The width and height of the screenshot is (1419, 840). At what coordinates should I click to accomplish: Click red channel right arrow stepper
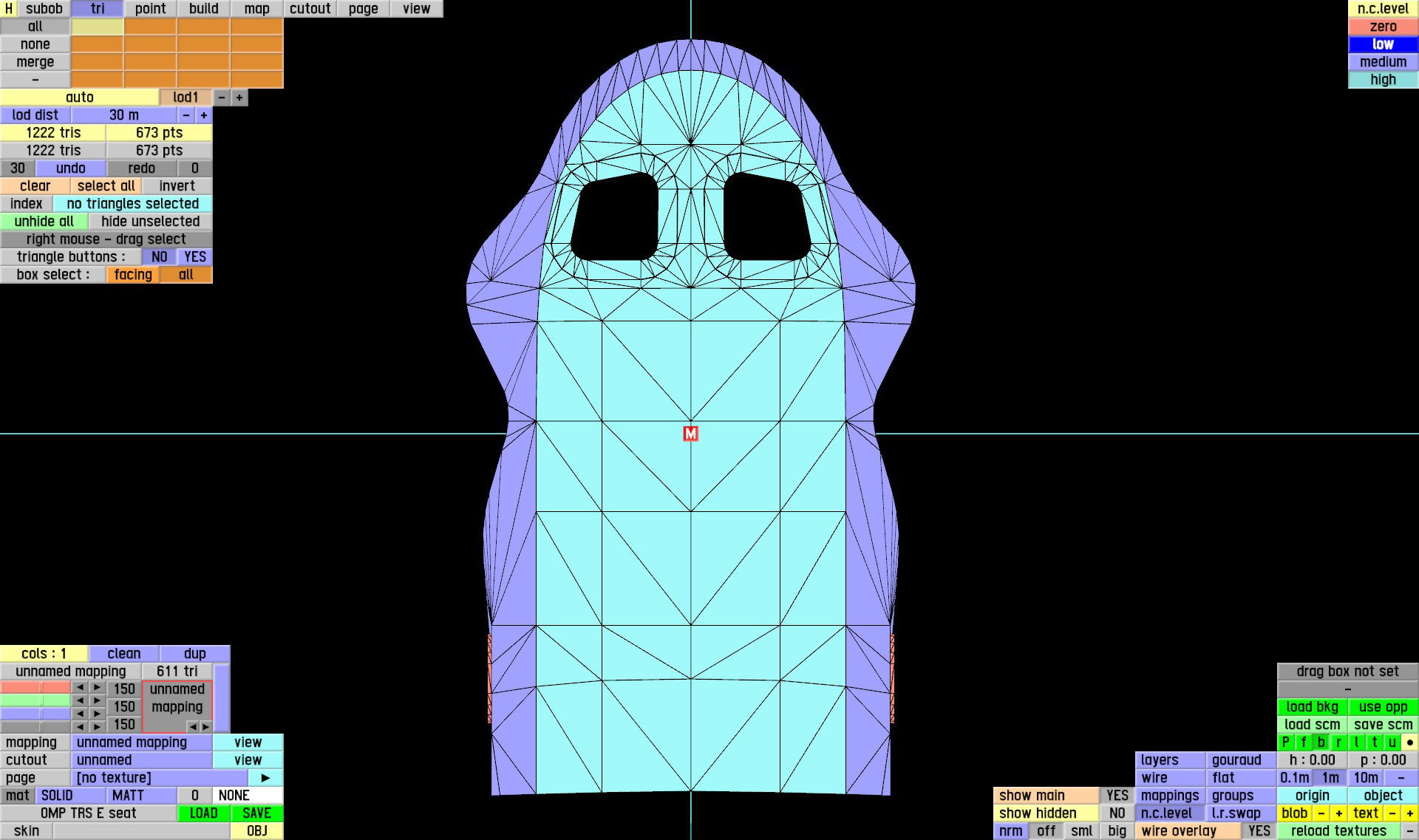click(97, 688)
